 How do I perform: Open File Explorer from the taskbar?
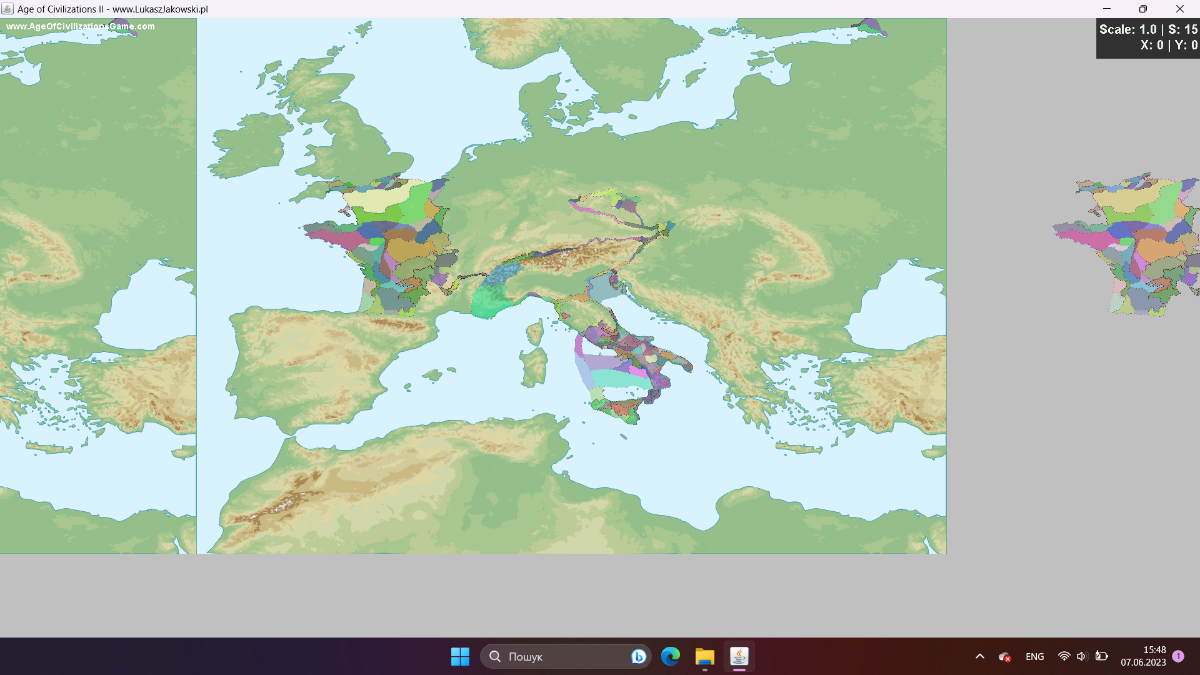tap(705, 656)
